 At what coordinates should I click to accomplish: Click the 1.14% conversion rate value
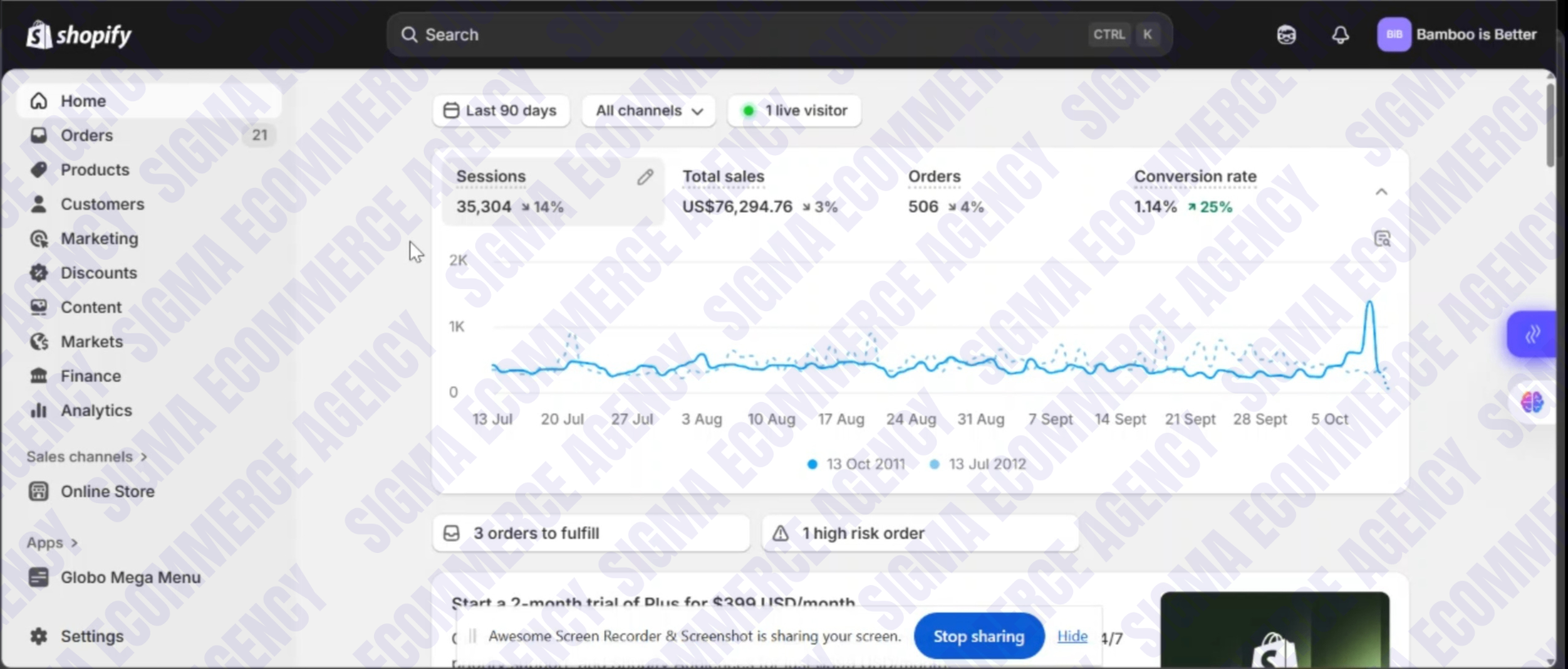click(x=1156, y=207)
